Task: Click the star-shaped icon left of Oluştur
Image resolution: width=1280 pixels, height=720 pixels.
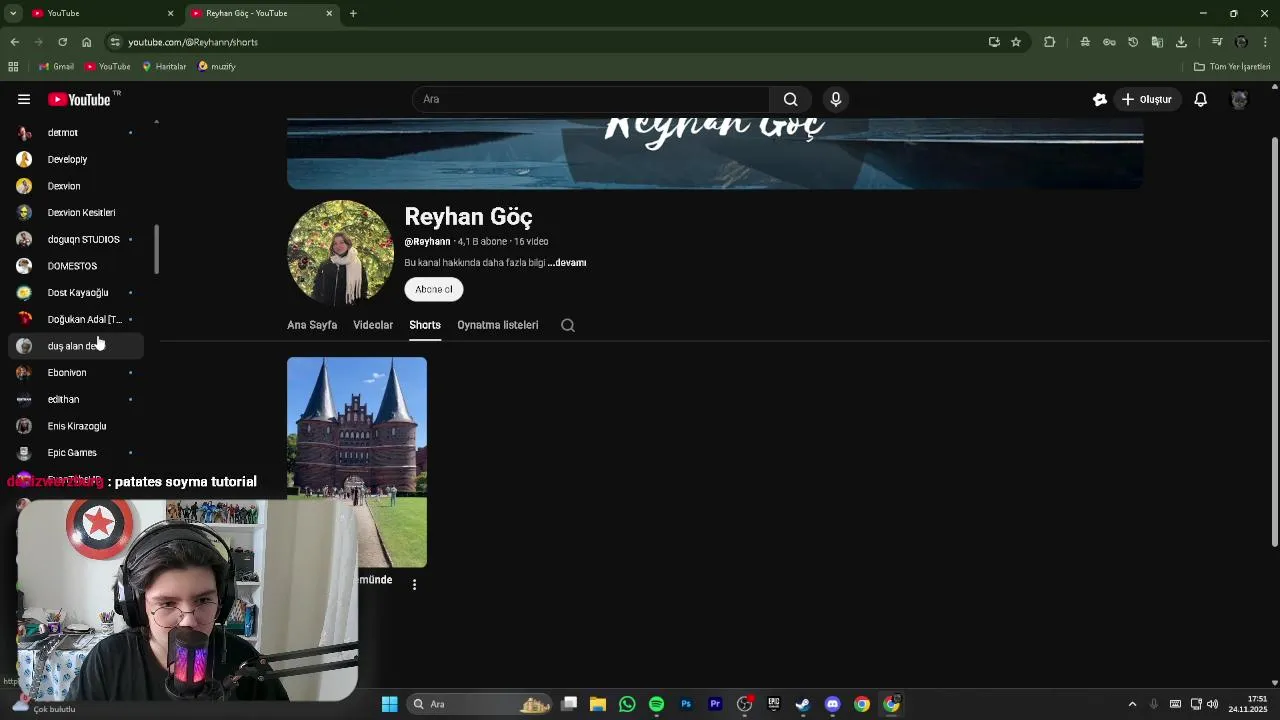Action: point(1099,99)
